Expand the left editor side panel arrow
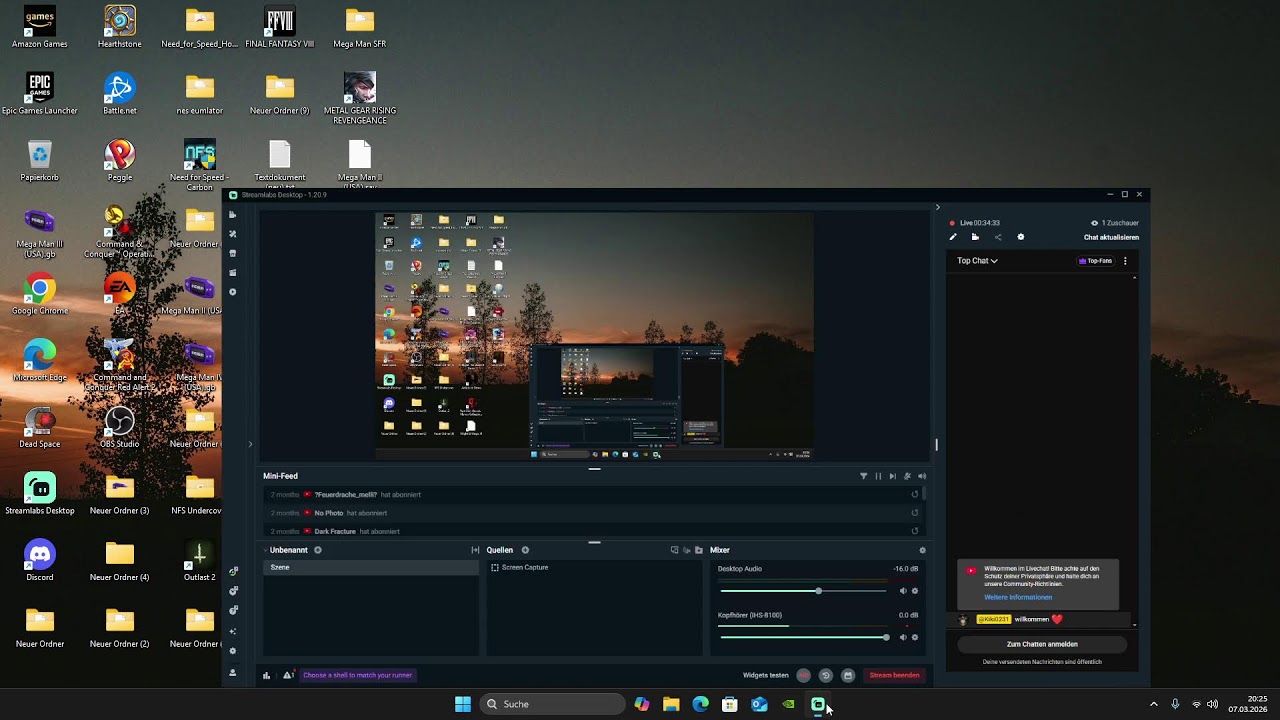This screenshot has height=720, width=1280. 250,444
